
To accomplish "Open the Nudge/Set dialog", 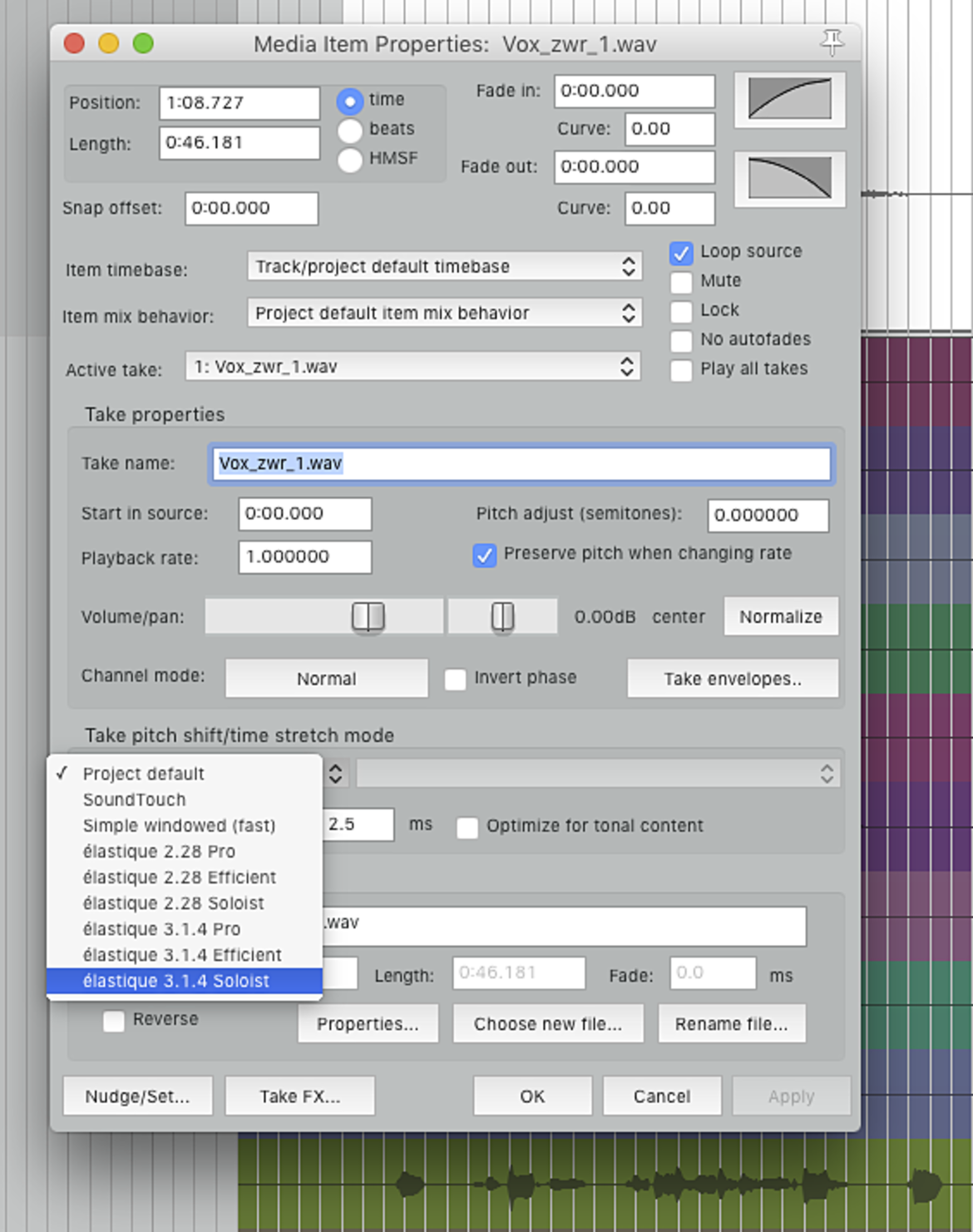I will point(138,1096).
